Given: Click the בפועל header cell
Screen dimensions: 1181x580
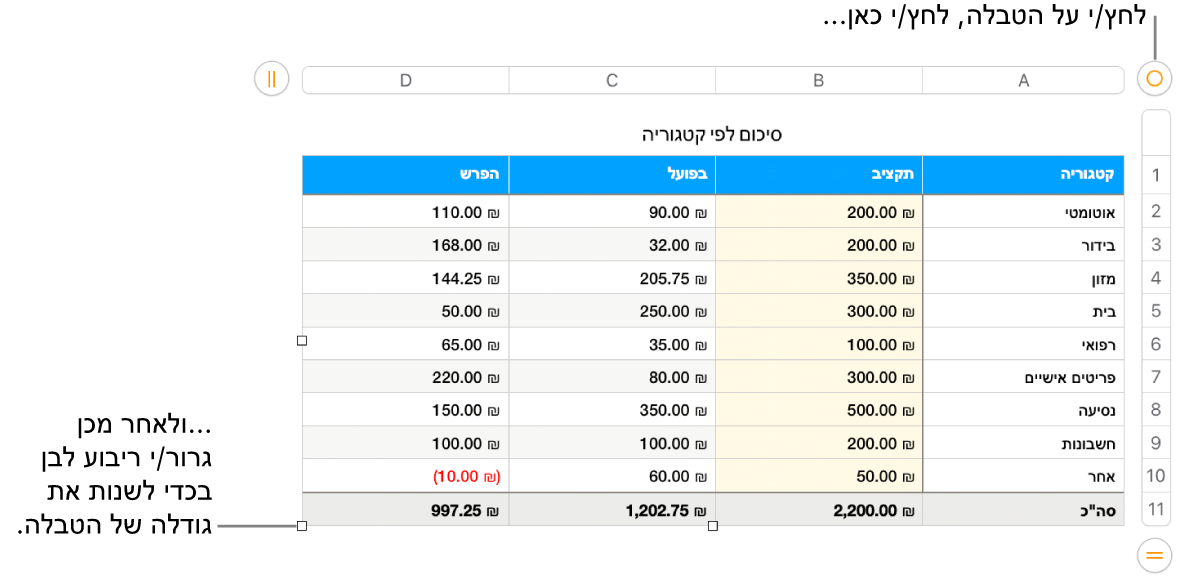Looking at the screenshot, I should pos(612,176).
